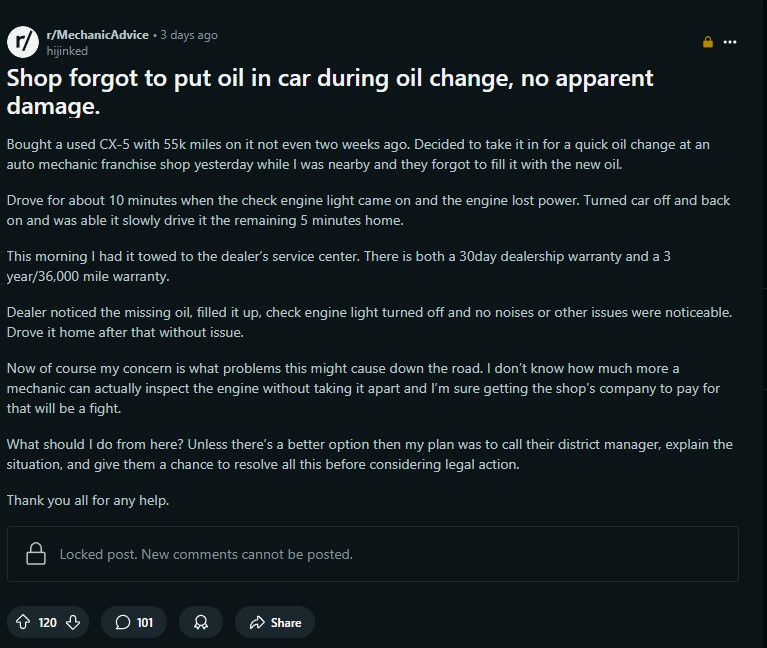Click the "Locked post" notice text
Viewport: 767px width, 648px height.
click(x=206, y=554)
